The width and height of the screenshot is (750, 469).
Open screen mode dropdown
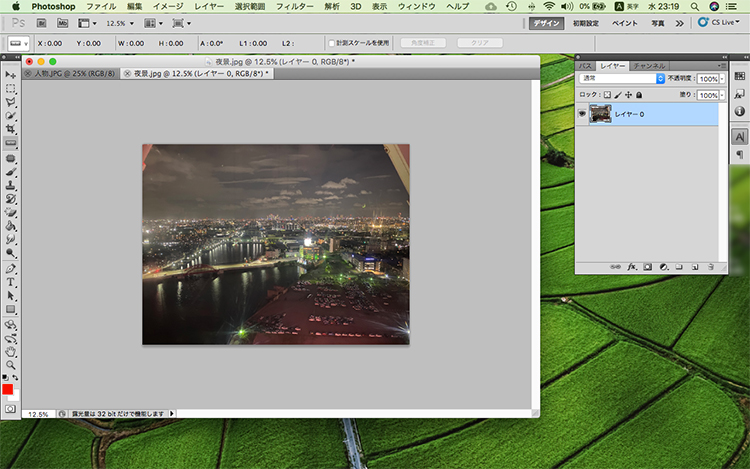[x=182, y=23]
